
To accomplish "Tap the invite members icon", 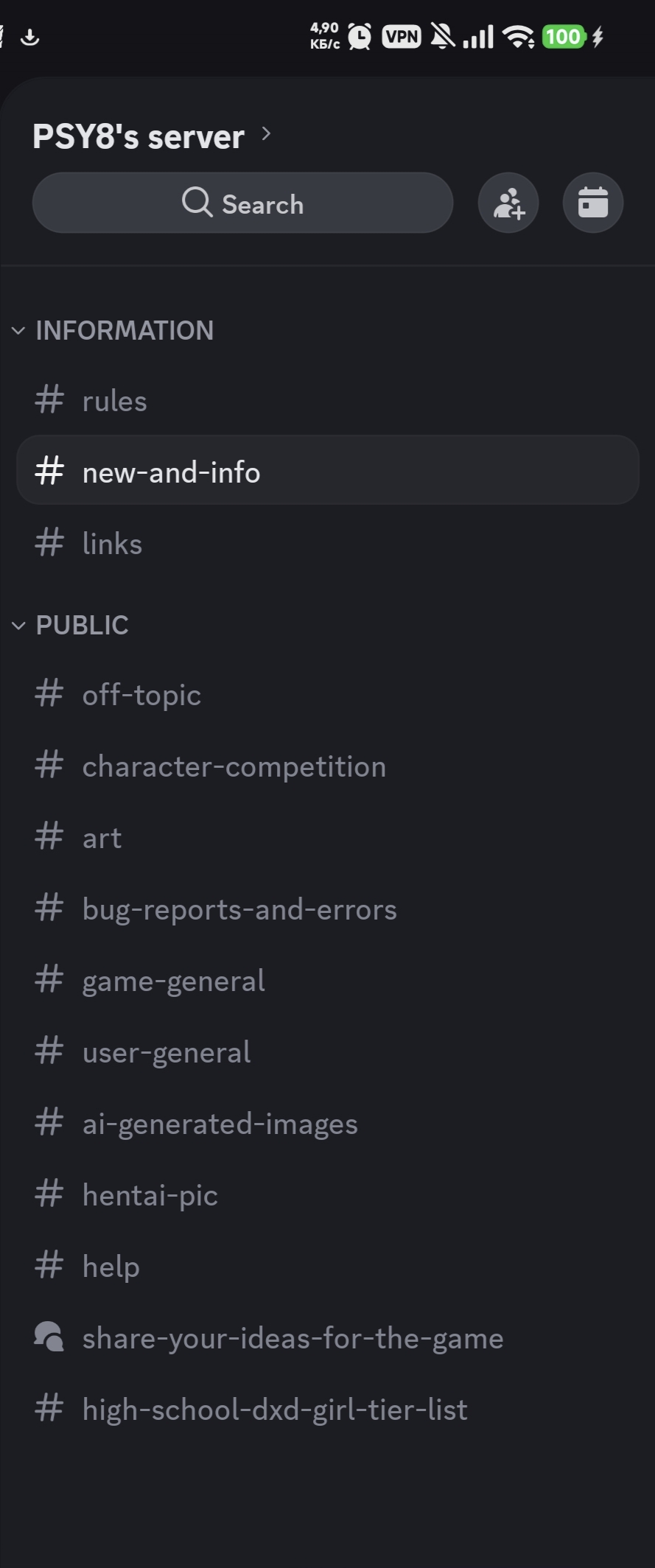I will click(508, 203).
